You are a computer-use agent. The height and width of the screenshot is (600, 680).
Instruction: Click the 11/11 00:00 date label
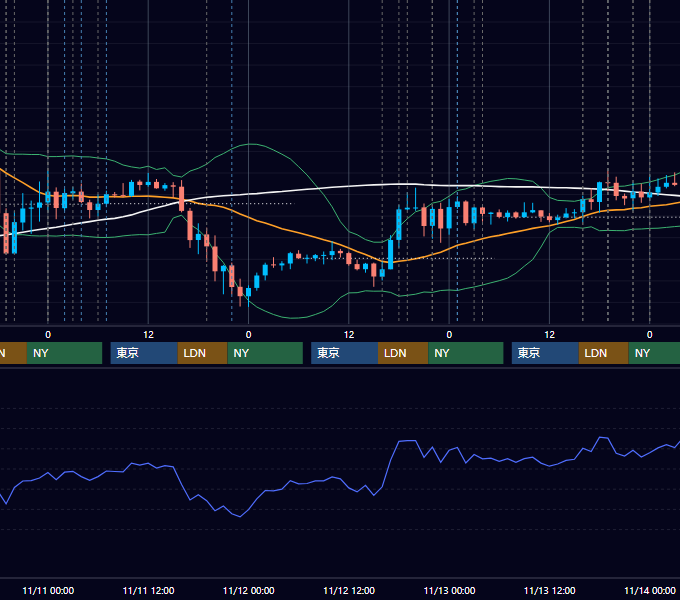pos(48,590)
